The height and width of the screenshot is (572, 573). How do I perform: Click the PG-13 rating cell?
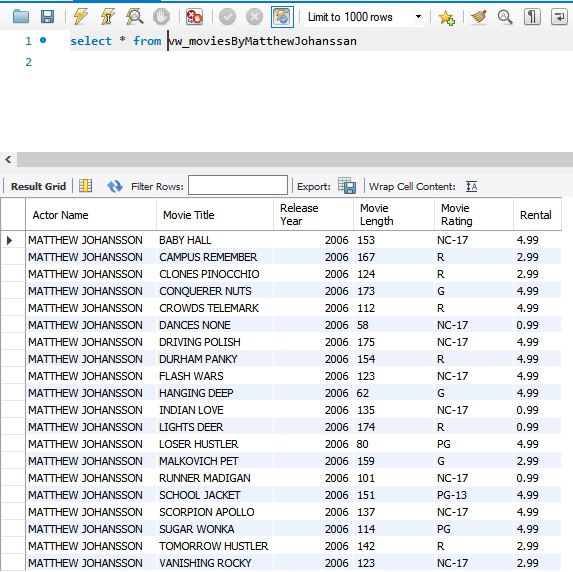coord(474,495)
